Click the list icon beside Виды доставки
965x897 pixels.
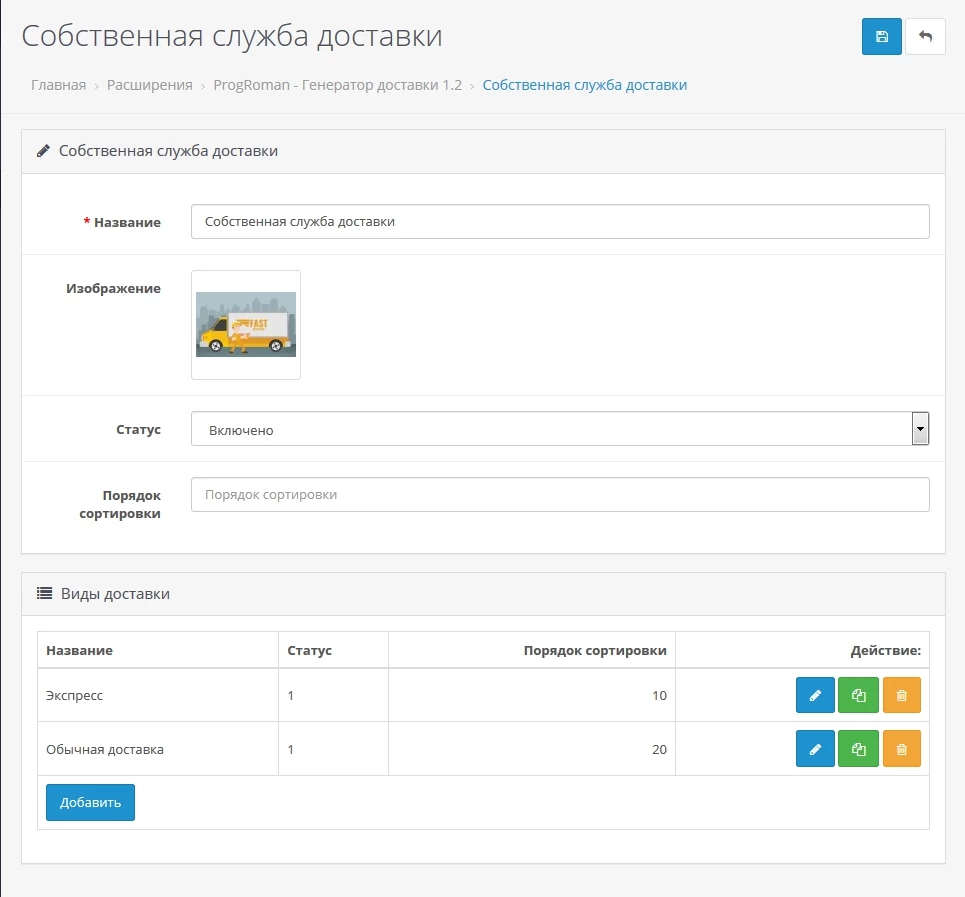tap(44, 594)
